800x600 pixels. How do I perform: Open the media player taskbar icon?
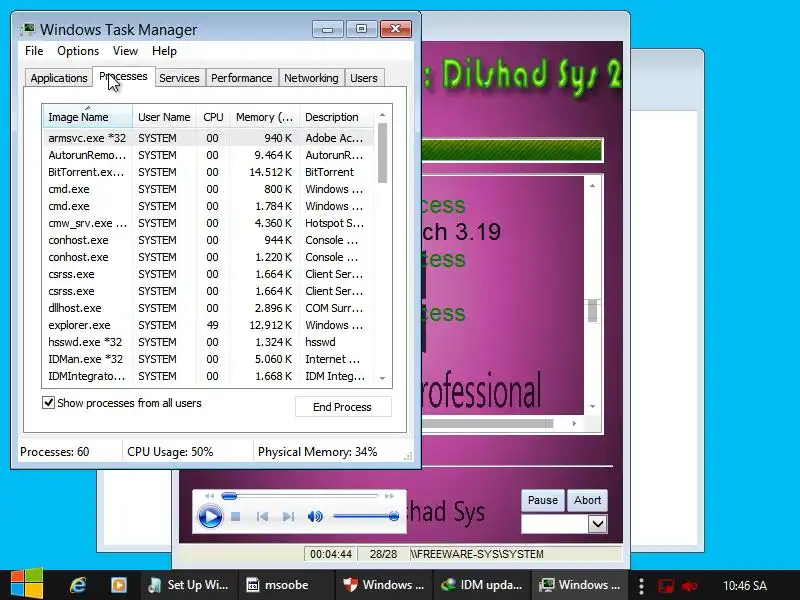[x=118, y=585]
